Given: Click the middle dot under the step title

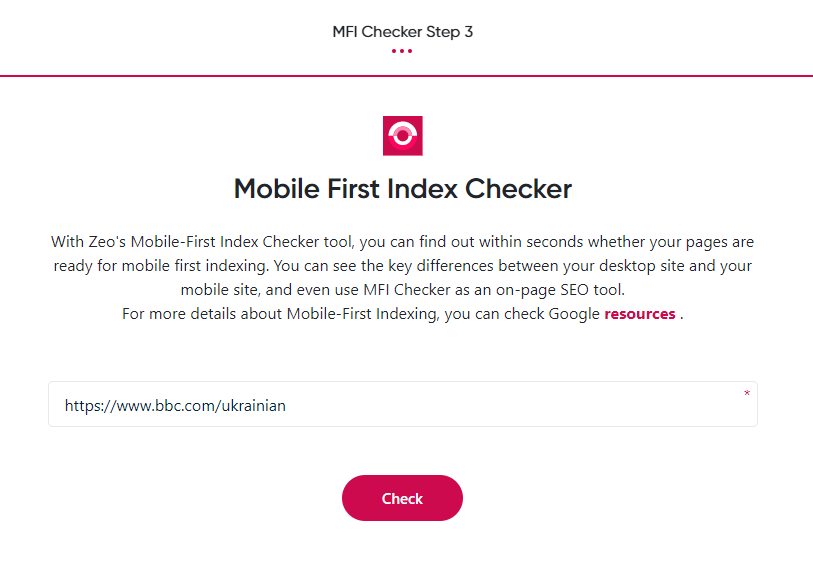Looking at the screenshot, I should pos(402,51).
